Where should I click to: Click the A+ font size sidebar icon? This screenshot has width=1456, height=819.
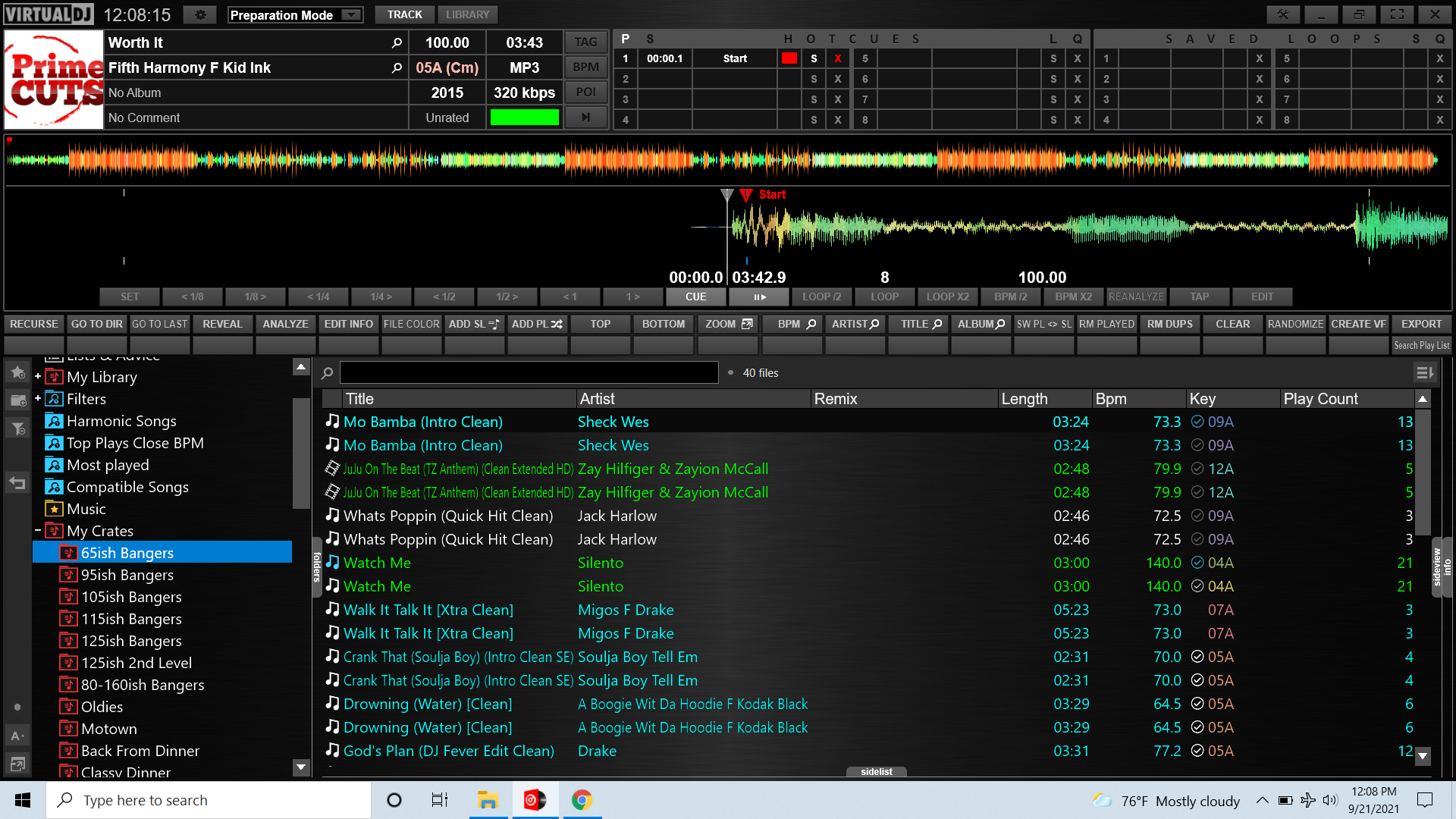(x=17, y=736)
